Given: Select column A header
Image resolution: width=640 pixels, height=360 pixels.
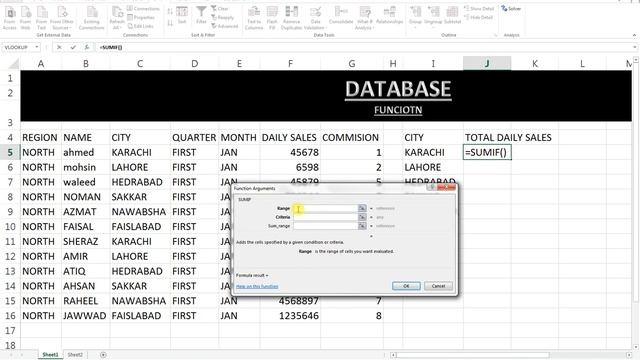Looking at the screenshot, I should pyautogui.click(x=41, y=63).
